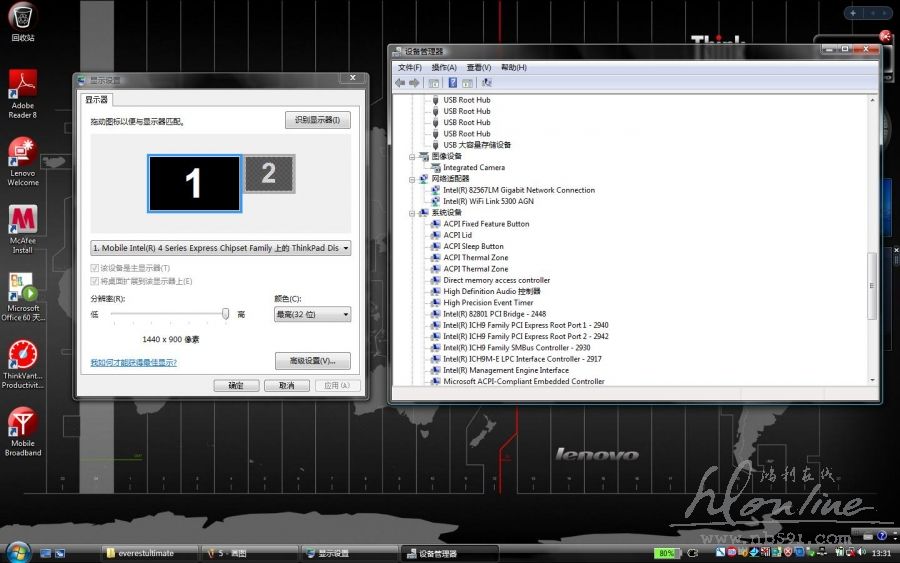
Task: Toggle the main monitor checkbox (该设备是主显示器)
Action: tap(95, 268)
